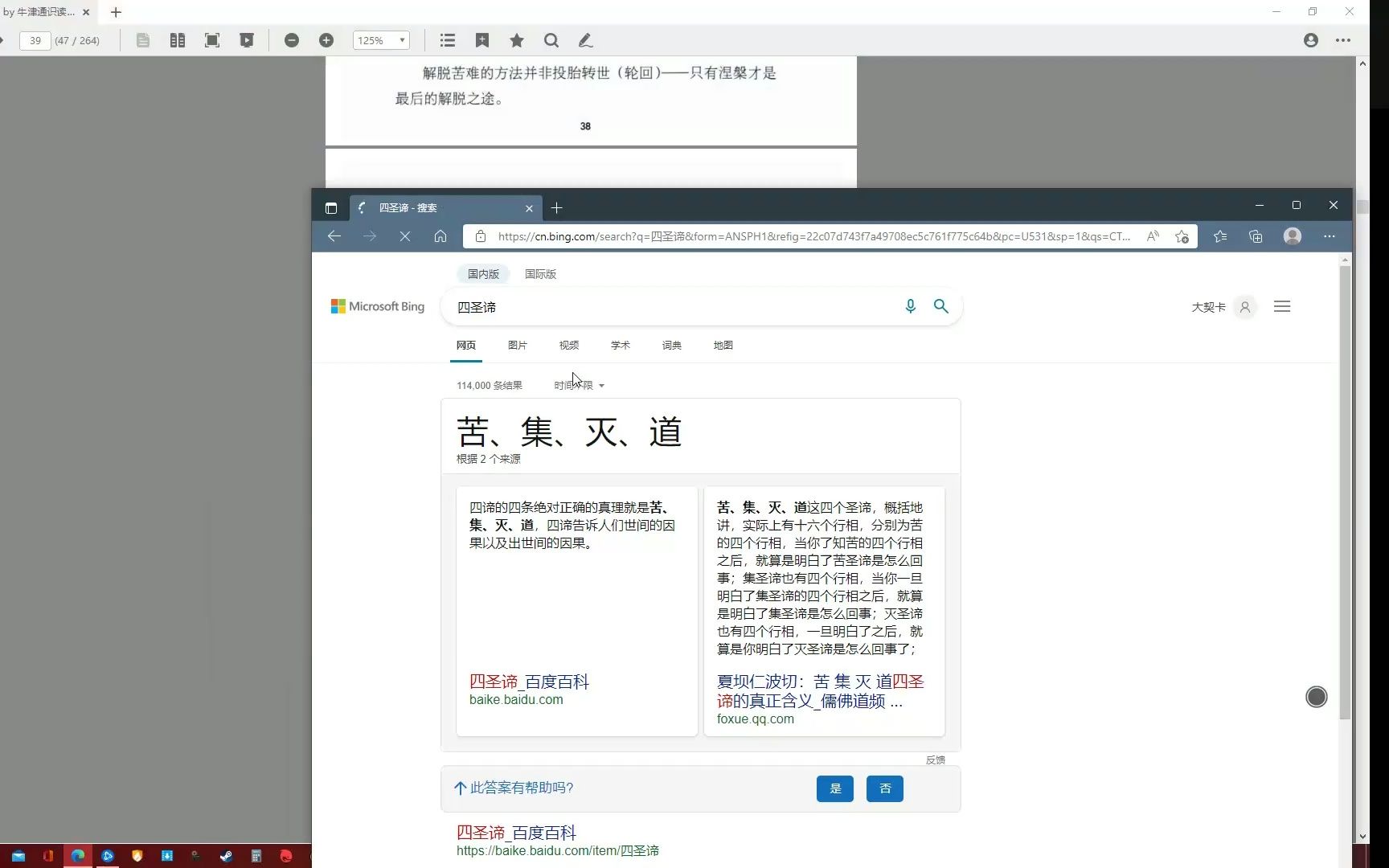1389x868 pixels.
Task: Click the Edge address bar URL
Action: point(813,236)
